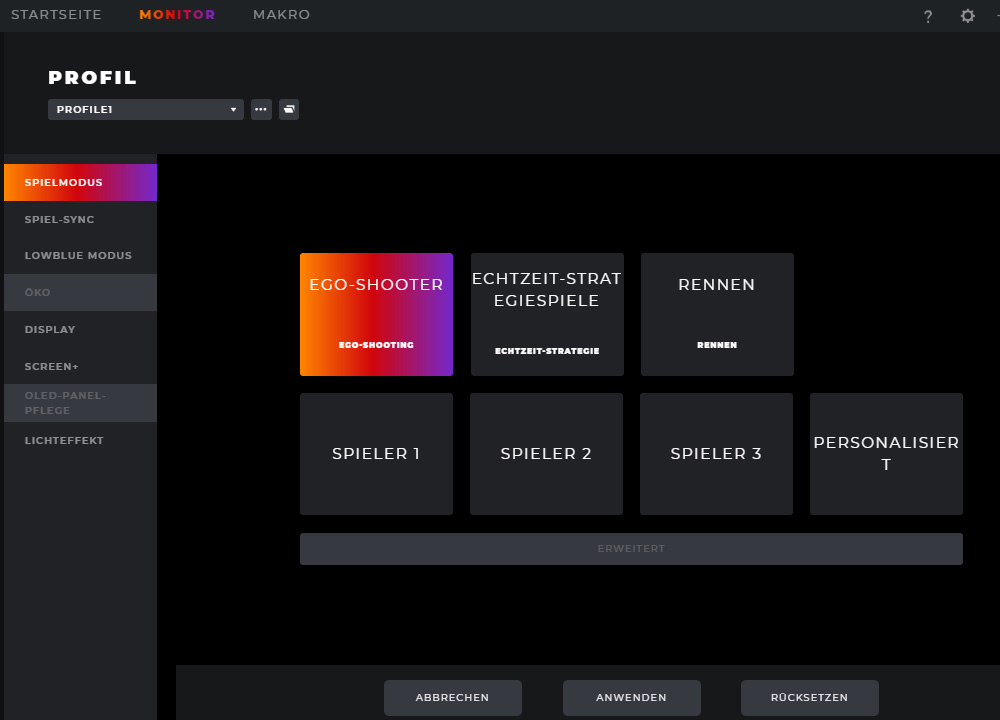
Task: Open Lowblue Modus in the sidebar
Action: click(x=79, y=256)
